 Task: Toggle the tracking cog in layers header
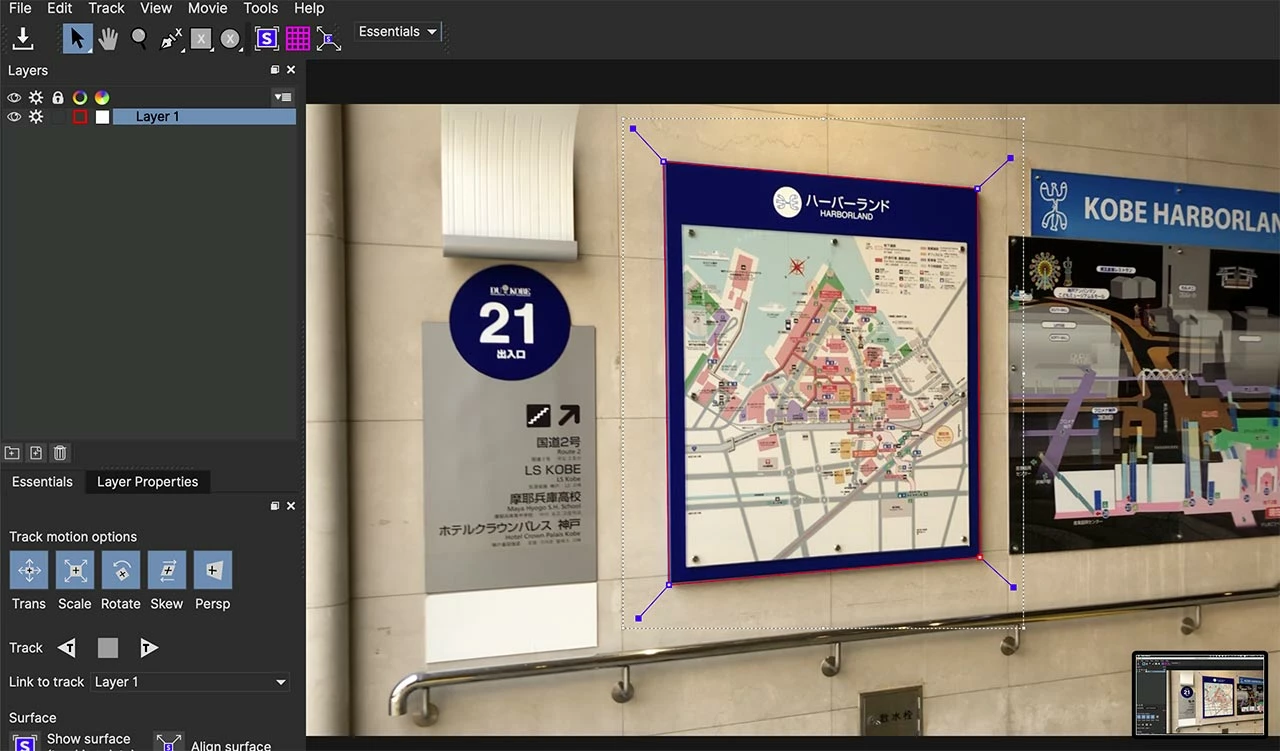36,98
